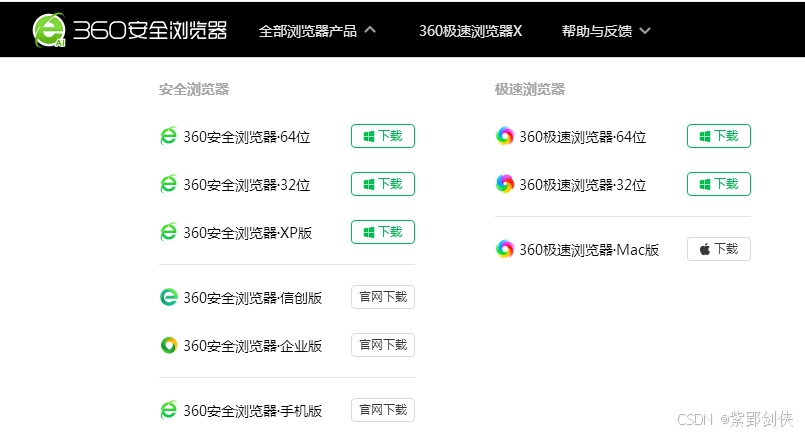Click the icon for 360安全浏览器·企业版
Image resolution: width=805 pixels, height=435 pixels.
click(168, 345)
